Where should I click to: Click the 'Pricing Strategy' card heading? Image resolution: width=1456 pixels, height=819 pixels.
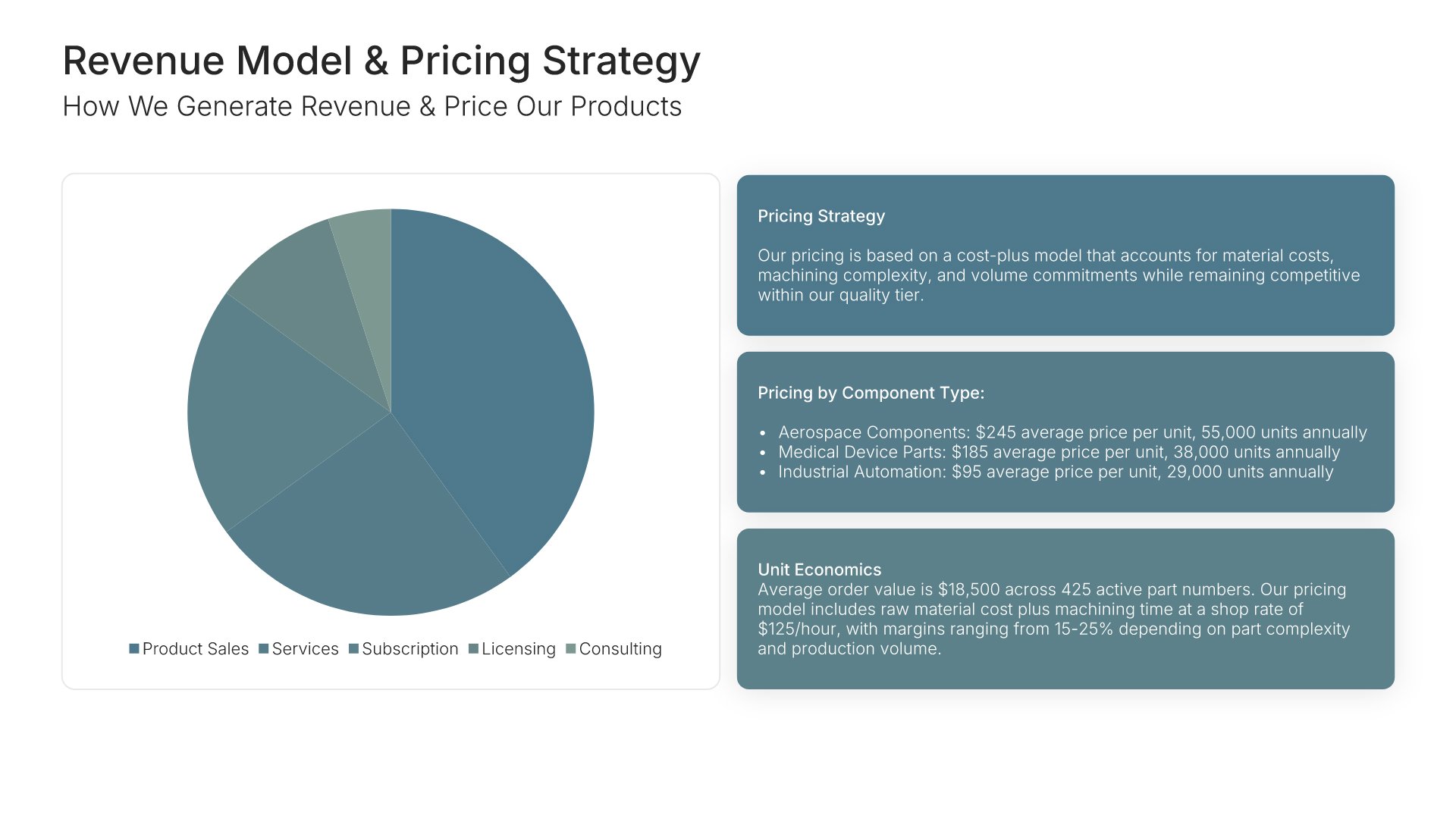821,216
